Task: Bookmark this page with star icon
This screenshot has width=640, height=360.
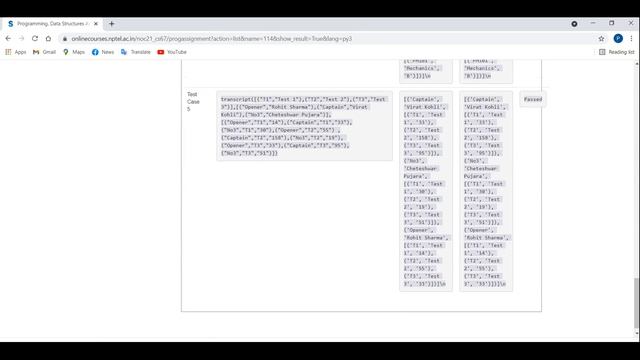Action: click(x=601, y=39)
